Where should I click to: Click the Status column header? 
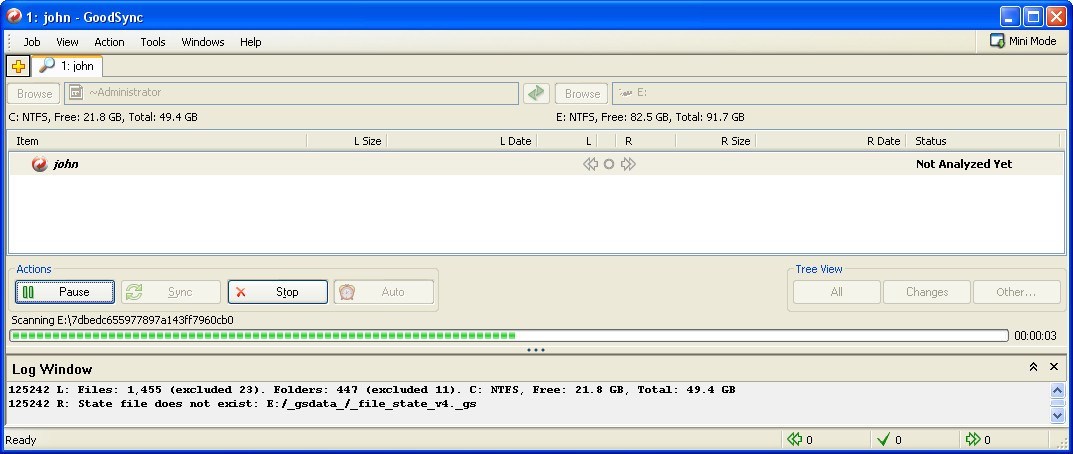click(x=983, y=141)
